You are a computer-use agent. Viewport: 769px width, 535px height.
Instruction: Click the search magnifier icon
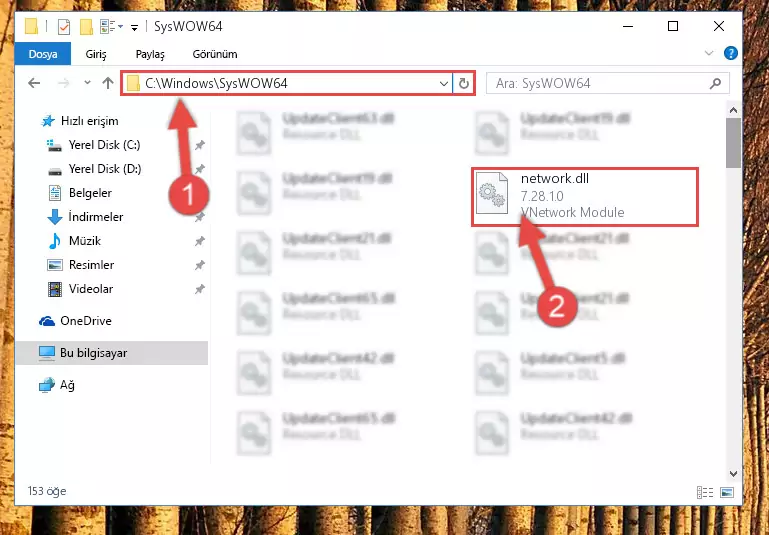point(716,83)
